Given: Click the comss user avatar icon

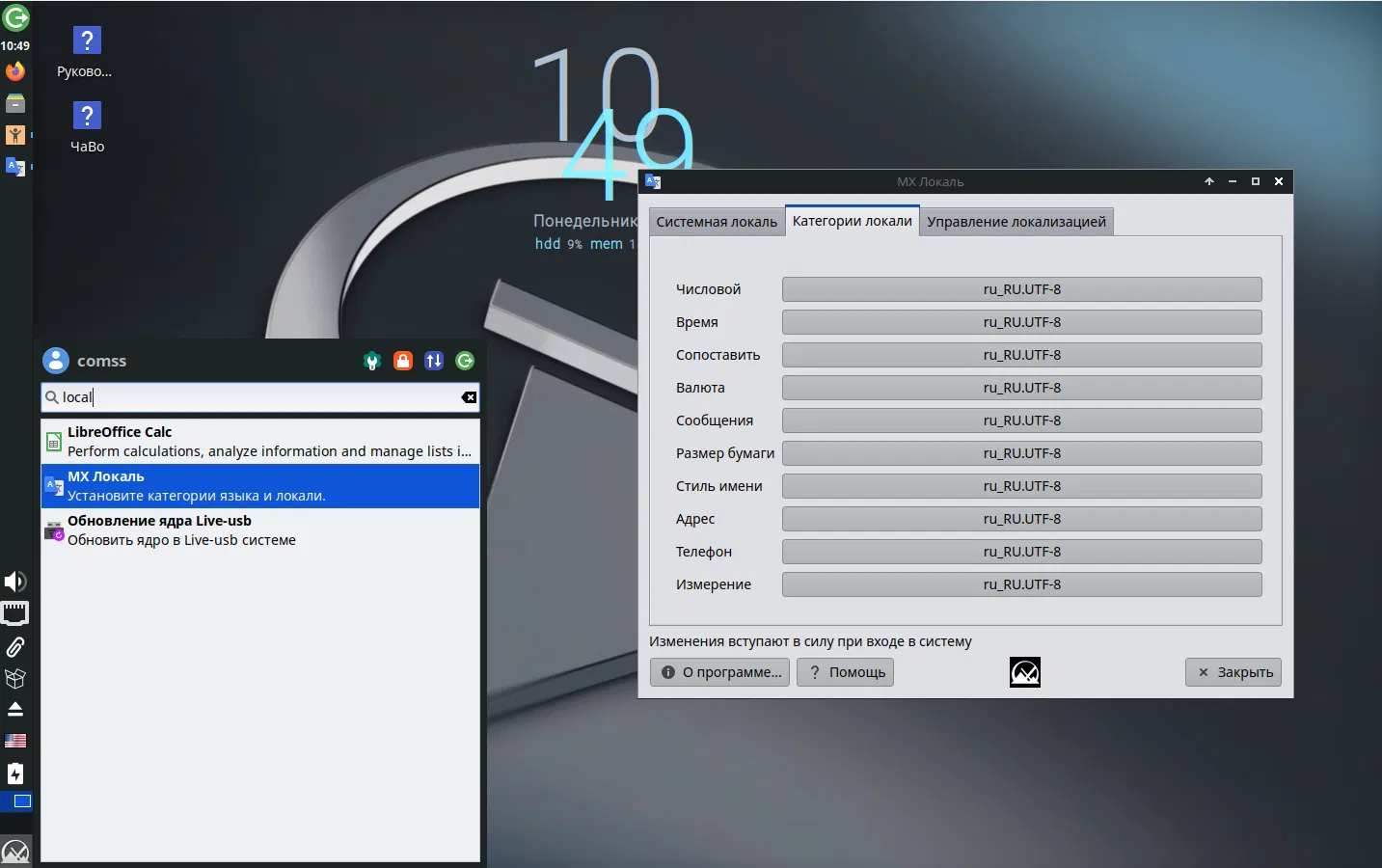Looking at the screenshot, I should tap(56, 361).
